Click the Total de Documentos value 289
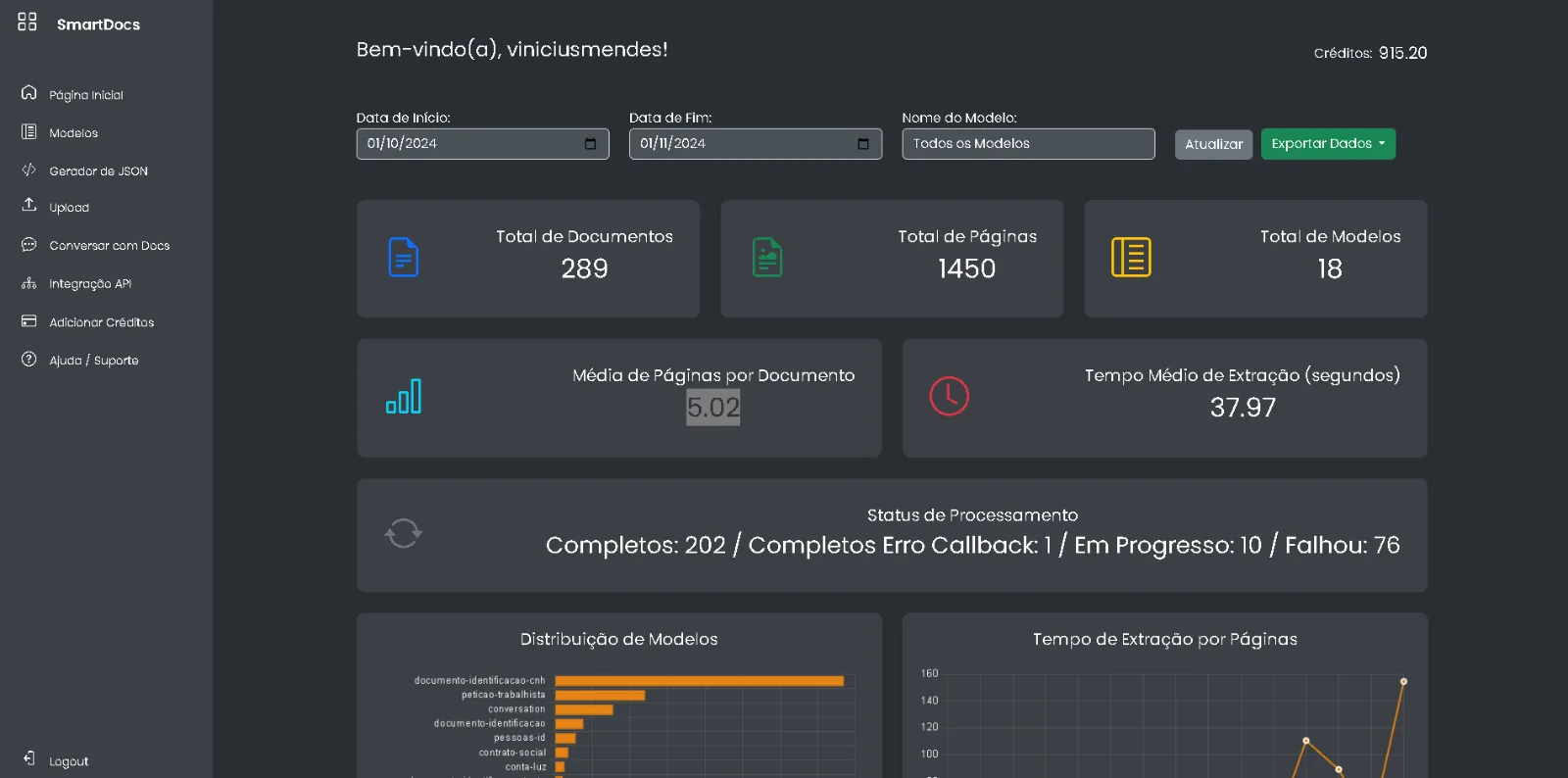 click(584, 268)
